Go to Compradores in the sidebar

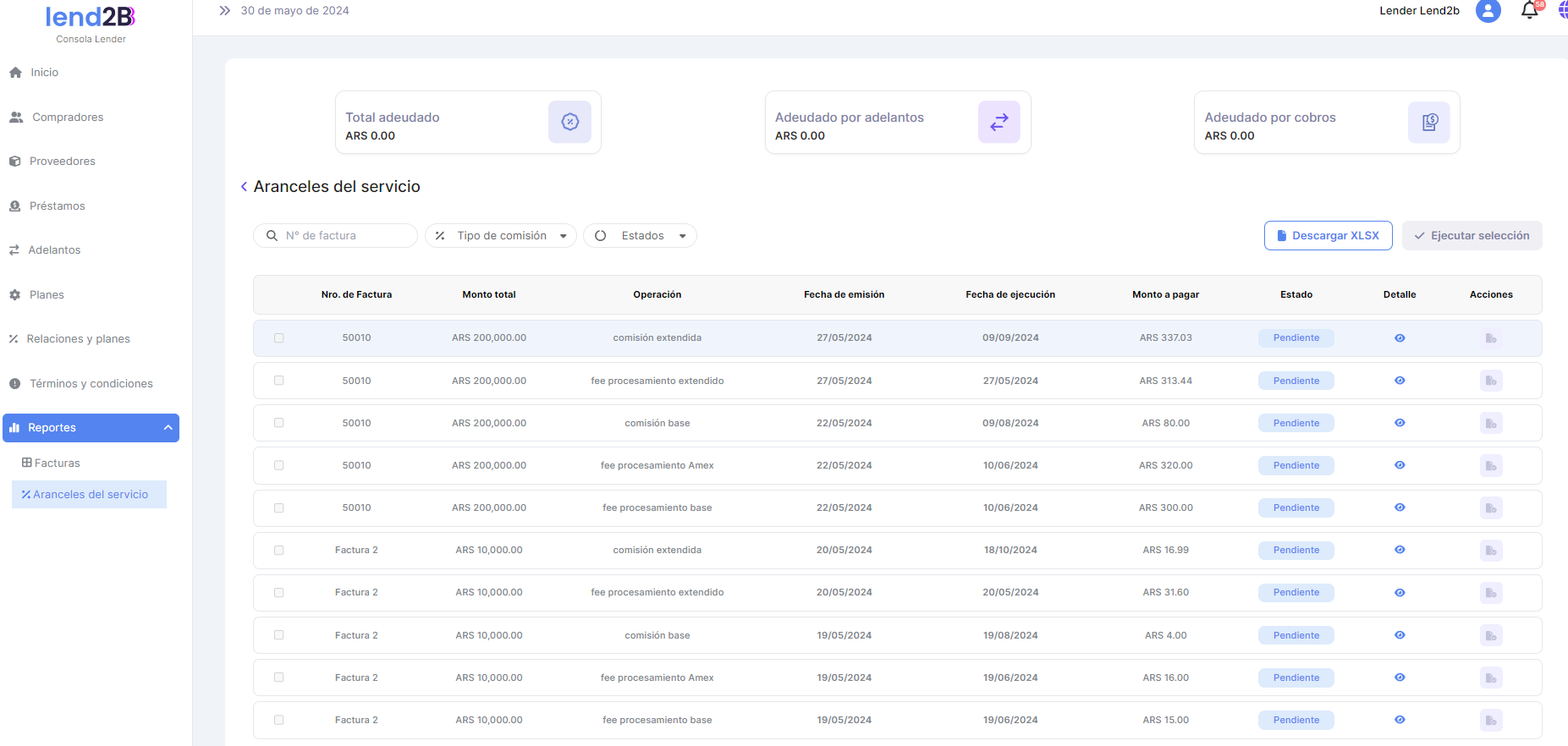click(68, 118)
